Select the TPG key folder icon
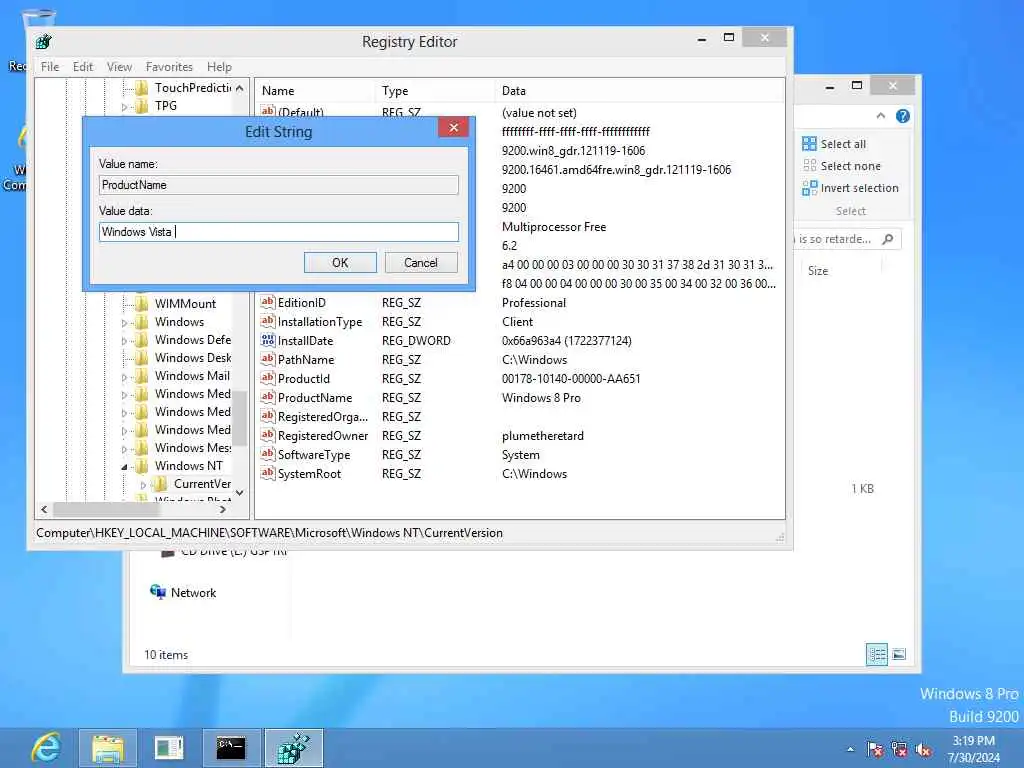The height and width of the screenshot is (768, 1024). [x=142, y=106]
